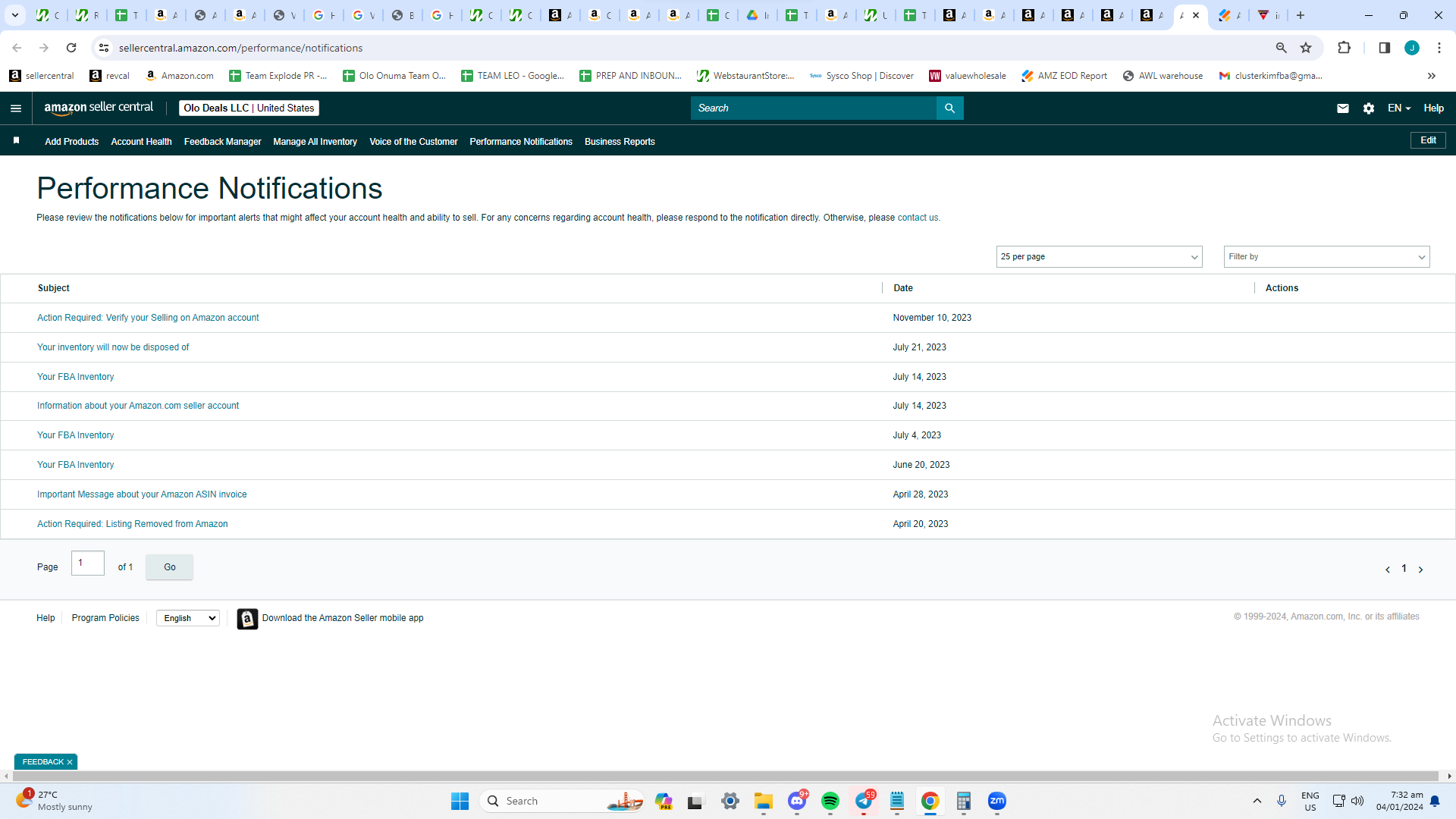This screenshot has height=819, width=1456.
Task: Click the search magnifier button
Action: pos(949,108)
